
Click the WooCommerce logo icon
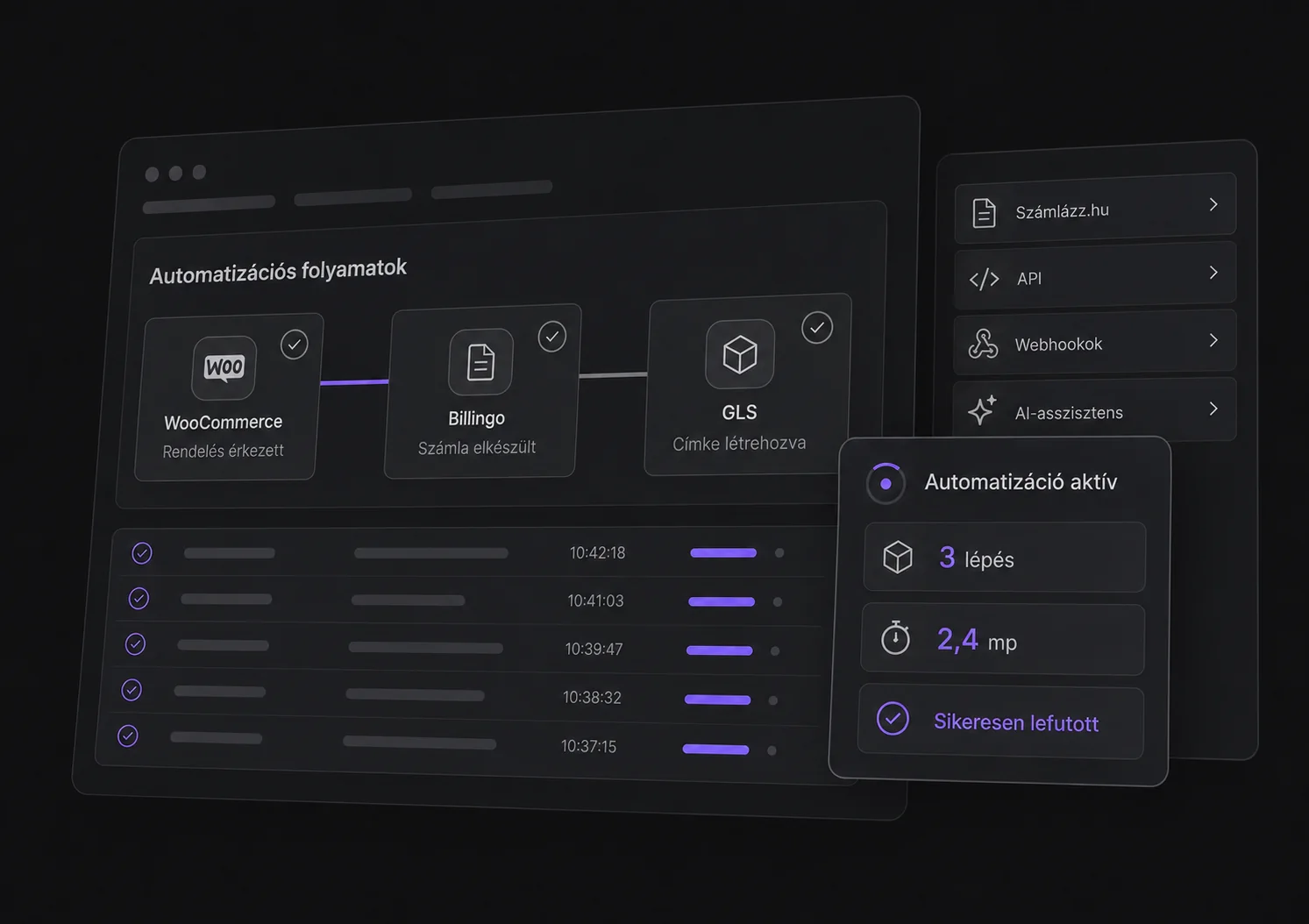point(224,367)
